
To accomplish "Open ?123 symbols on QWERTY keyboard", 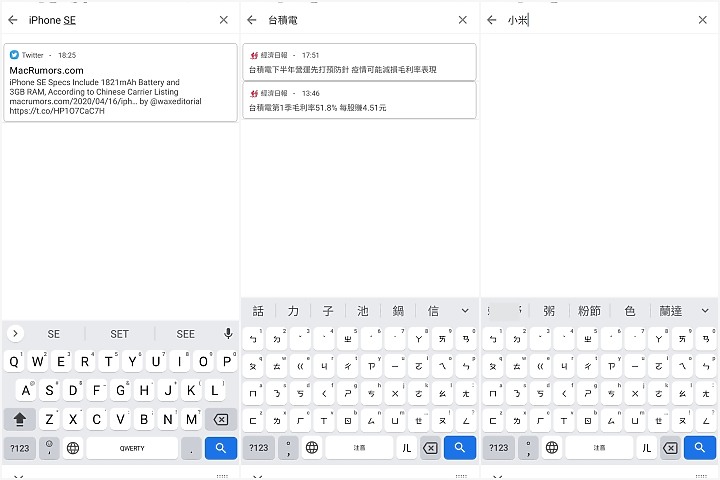I will point(20,448).
